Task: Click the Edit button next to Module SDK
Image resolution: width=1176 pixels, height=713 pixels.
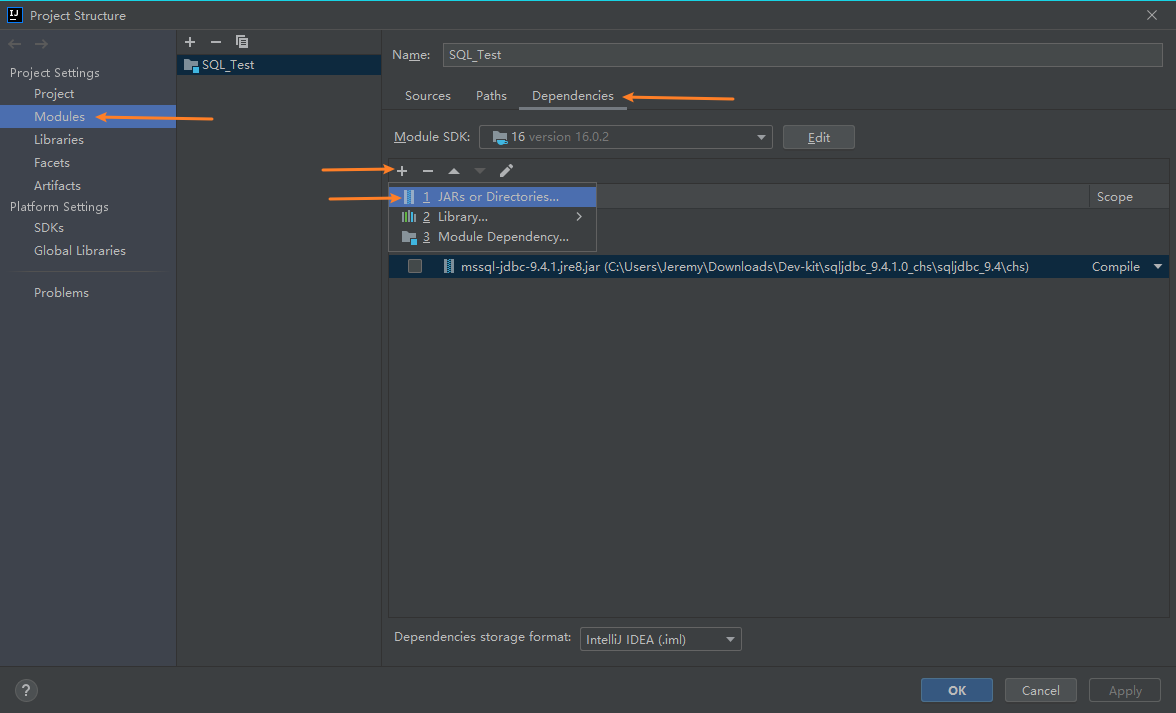Action: tap(818, 136)
